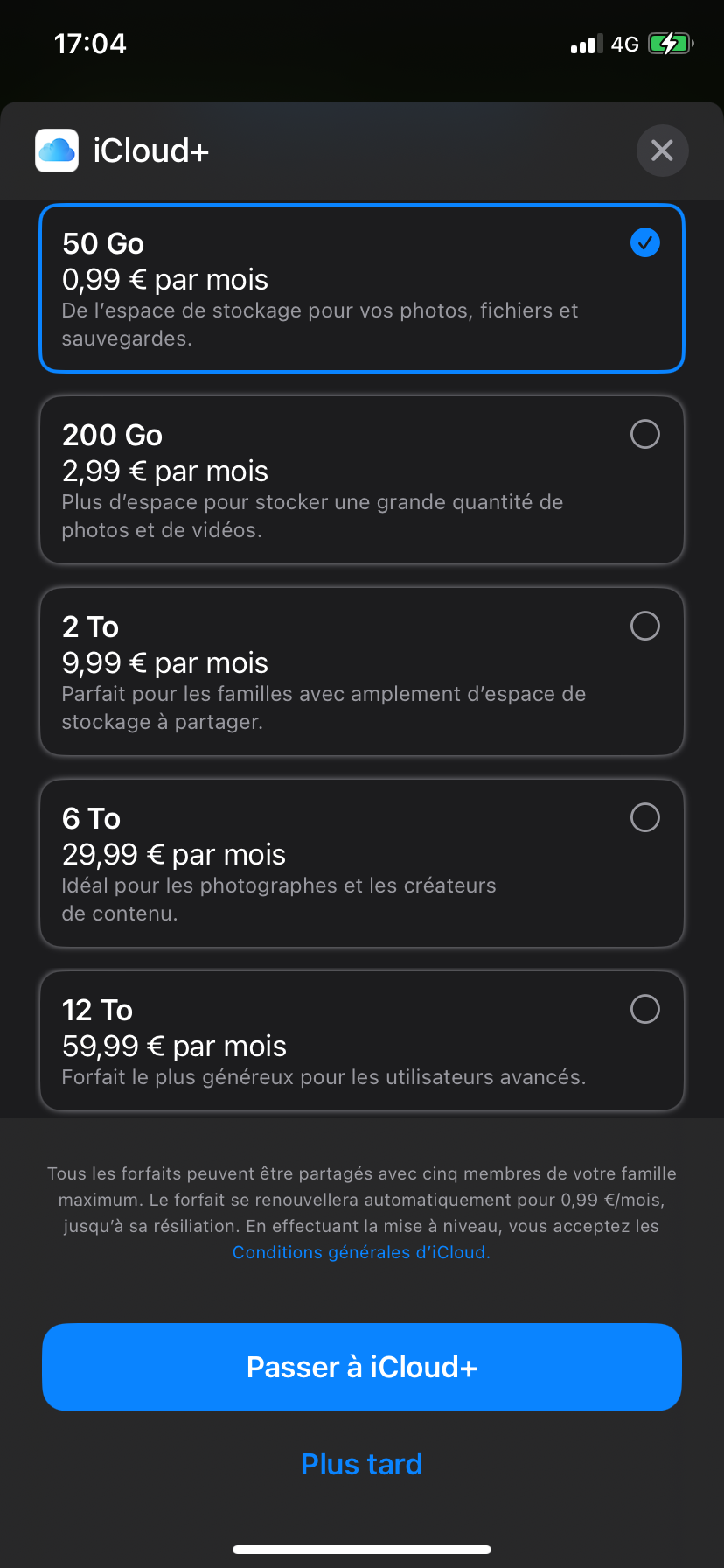724x1568 pixels.
Task: Select the 2 To radio button
Action: click(645, 626)
